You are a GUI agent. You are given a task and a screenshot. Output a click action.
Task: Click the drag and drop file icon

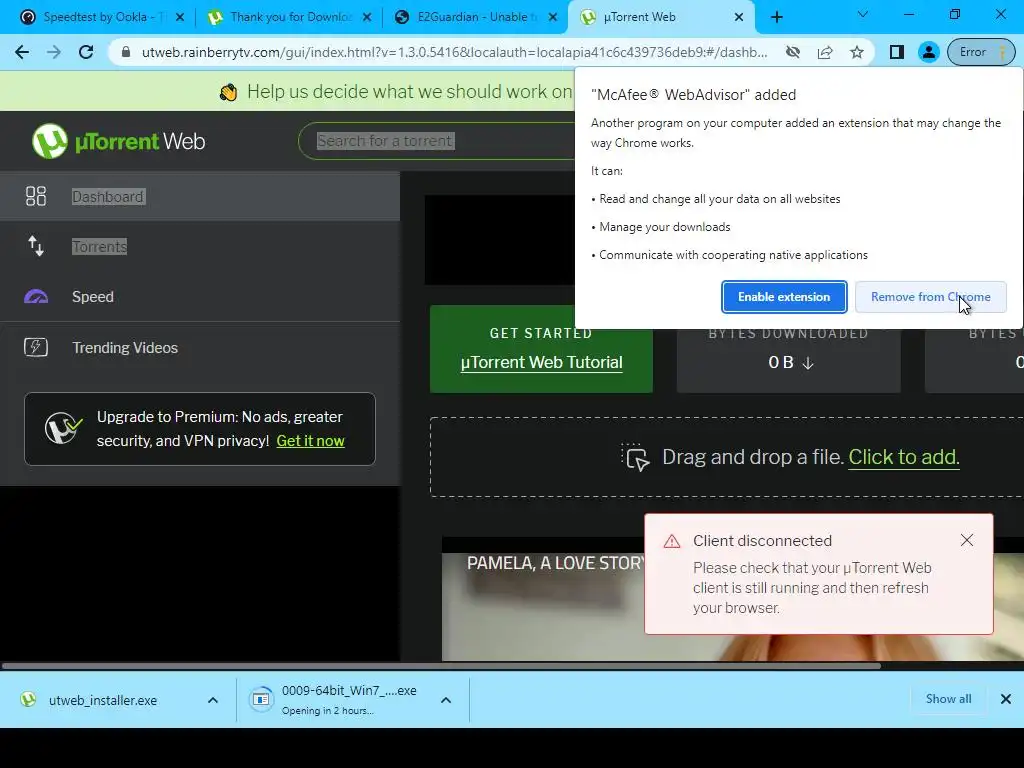point(635,456)
